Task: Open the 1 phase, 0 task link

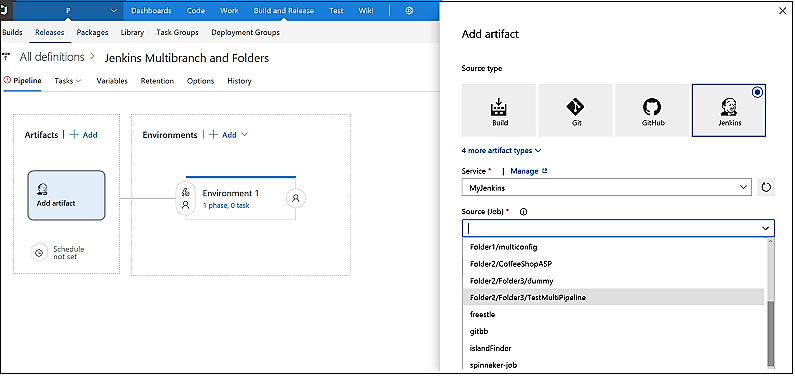Action: [226, 205]
